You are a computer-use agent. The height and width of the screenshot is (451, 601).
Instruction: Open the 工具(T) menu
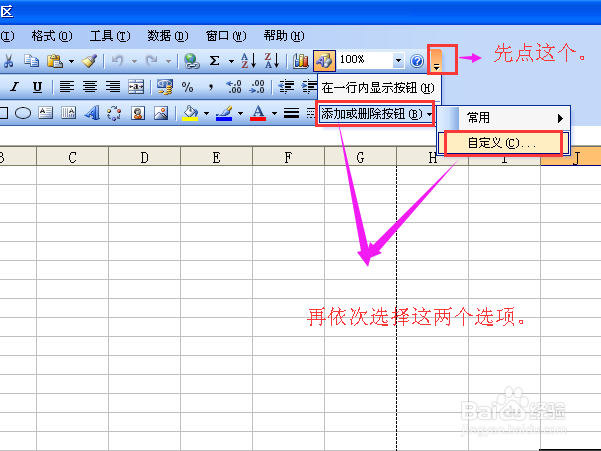[x=110, y=36]
